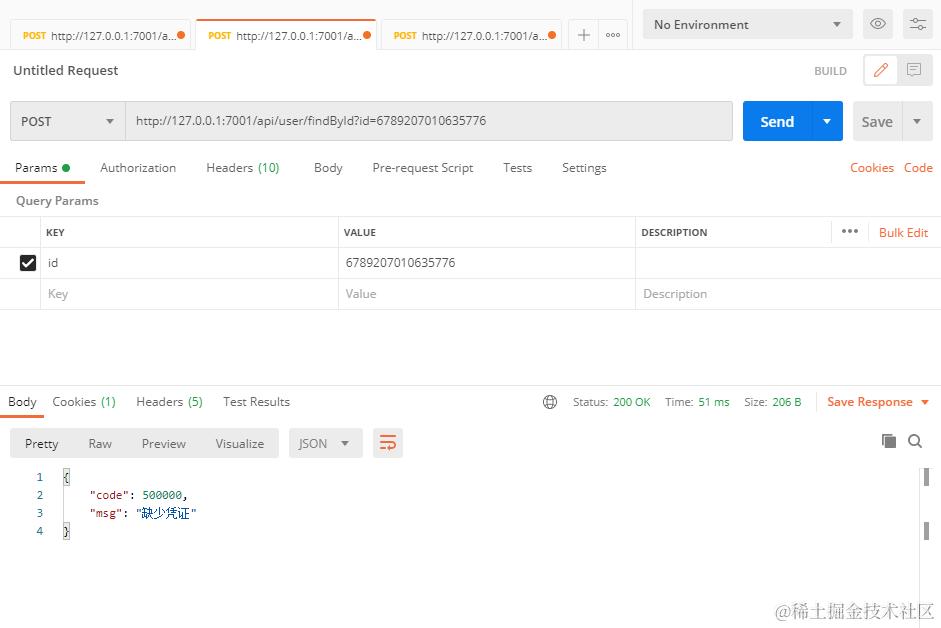Open a new request tab with plus icon
This screenshot has width=941, height=628.
[x=583, y=35]
